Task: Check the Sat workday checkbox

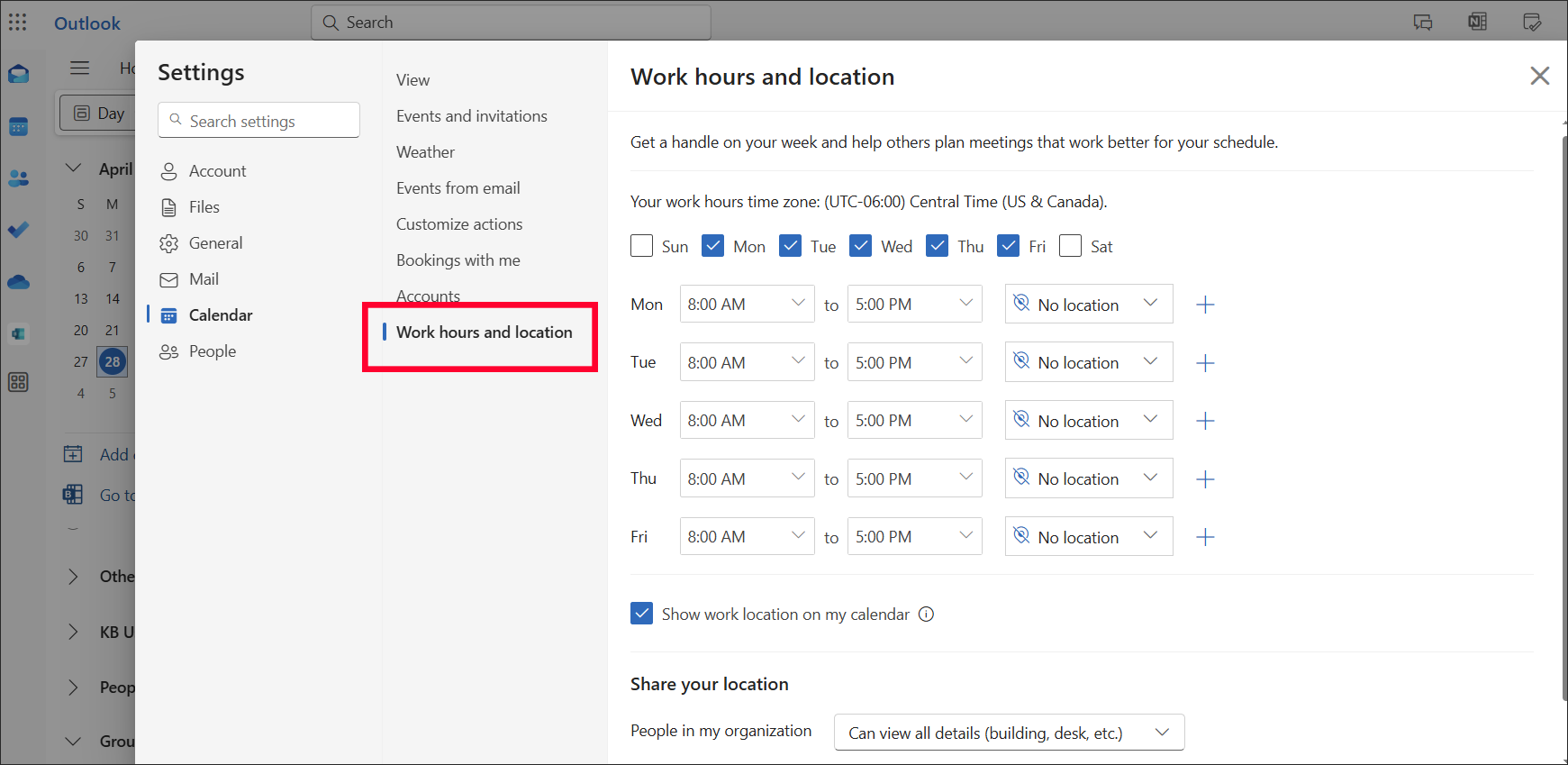Action: 1070,246
